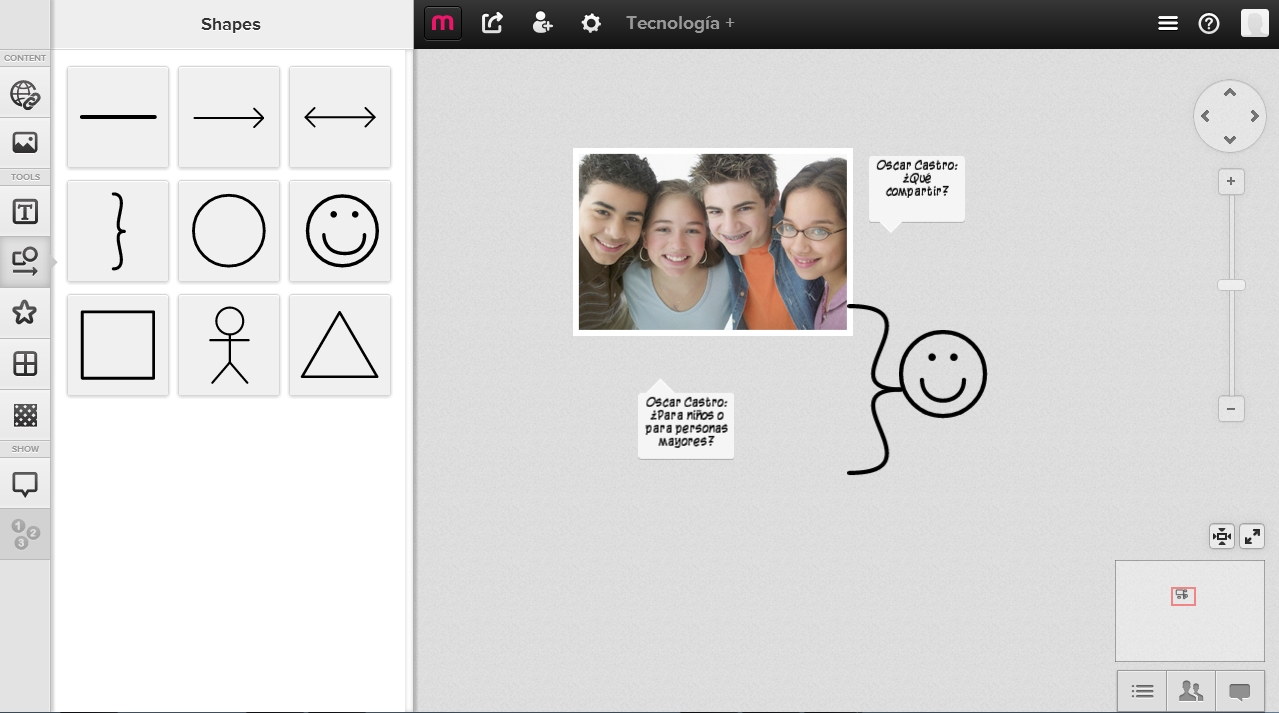
Task: Toggle the numbered presentation order icon
Action: (x=25, y=534)
